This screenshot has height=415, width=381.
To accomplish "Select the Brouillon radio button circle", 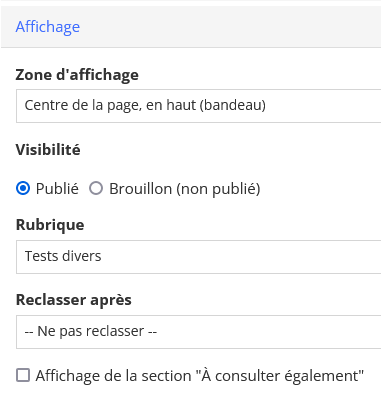I will pyautogui.click(x=96, y=188).
